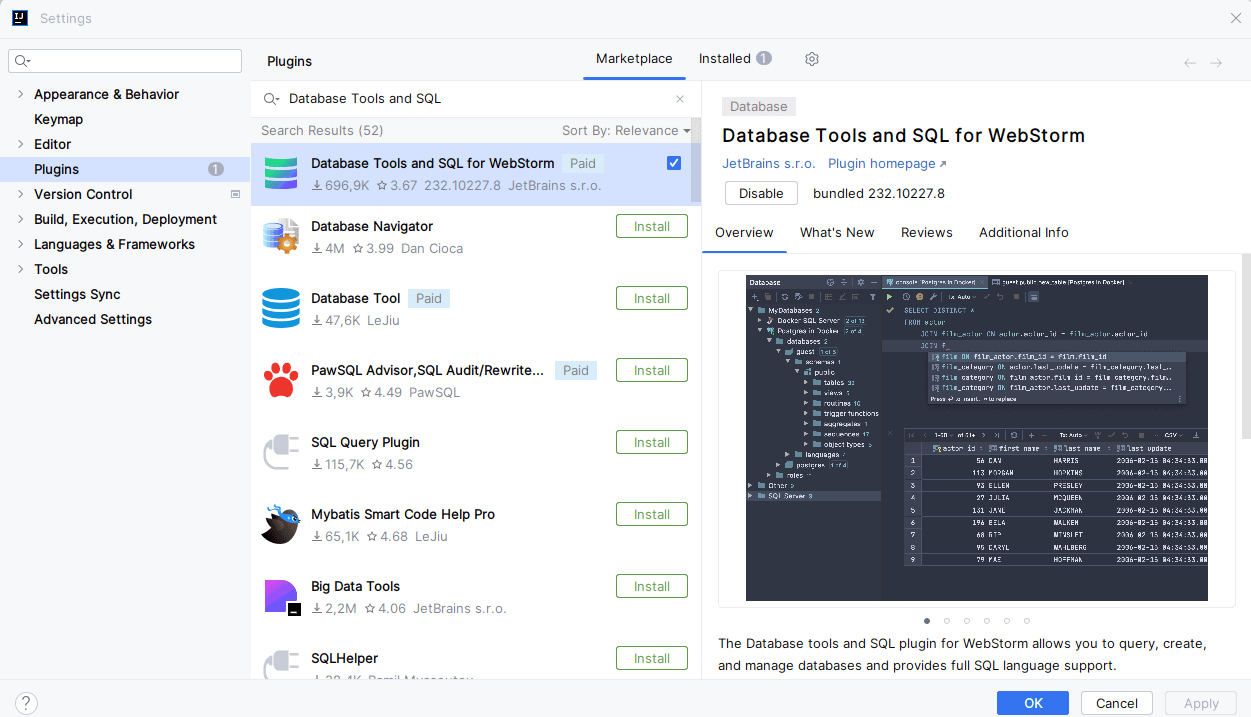Install the PawSQL Advisor plugin

pos(652,371)
